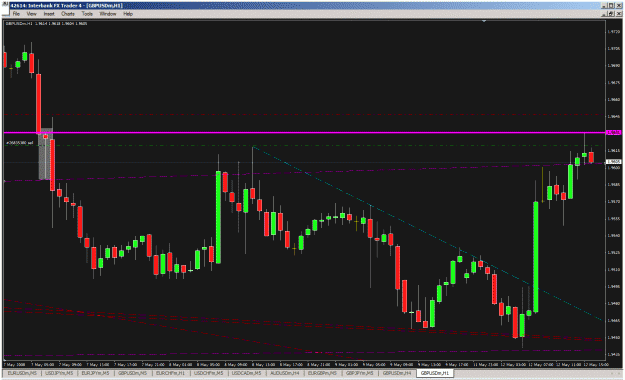Select the gray rectangle object near sell order

click(45, 154)
